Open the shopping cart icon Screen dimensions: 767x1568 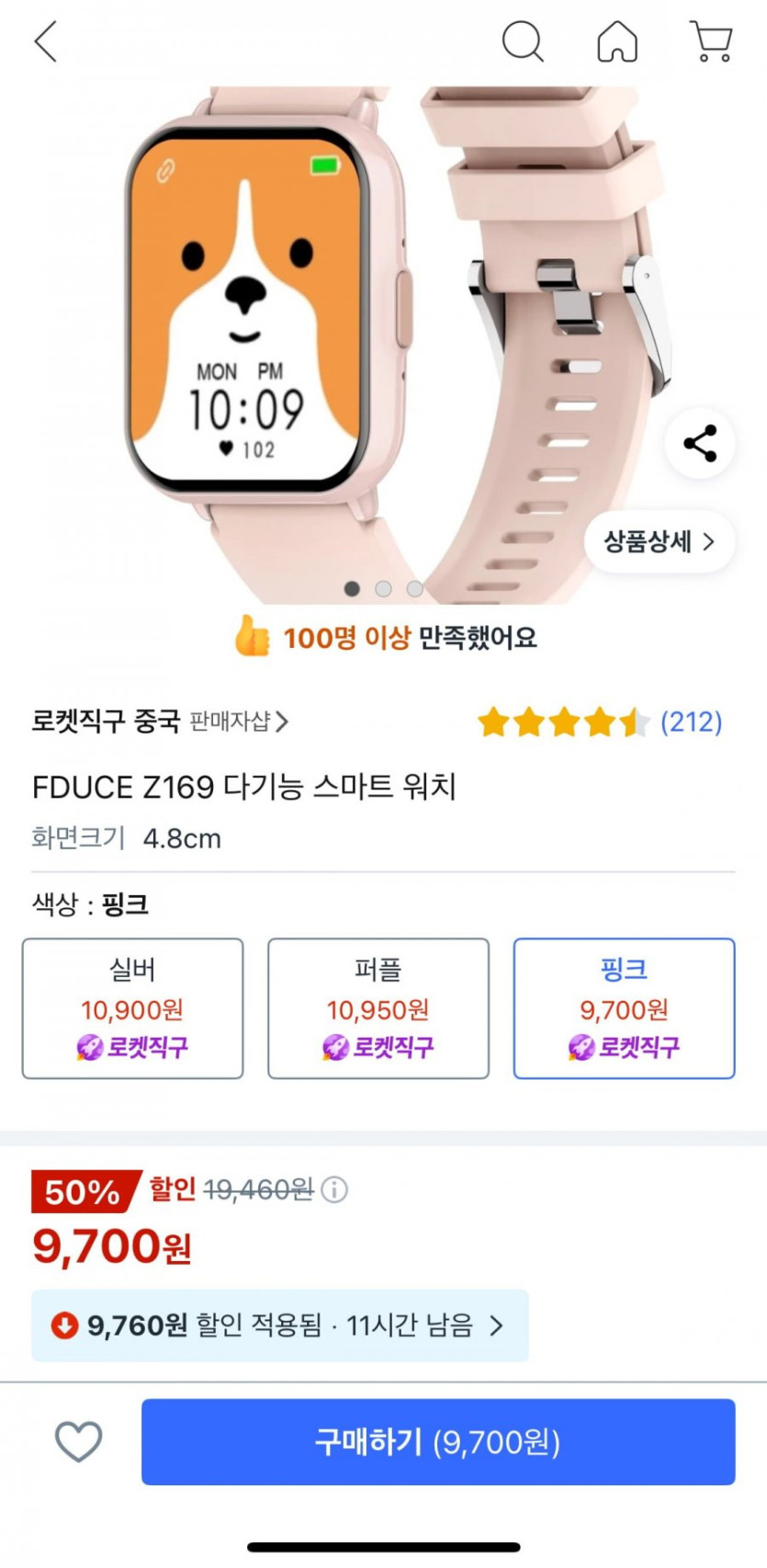pos(711,41)
